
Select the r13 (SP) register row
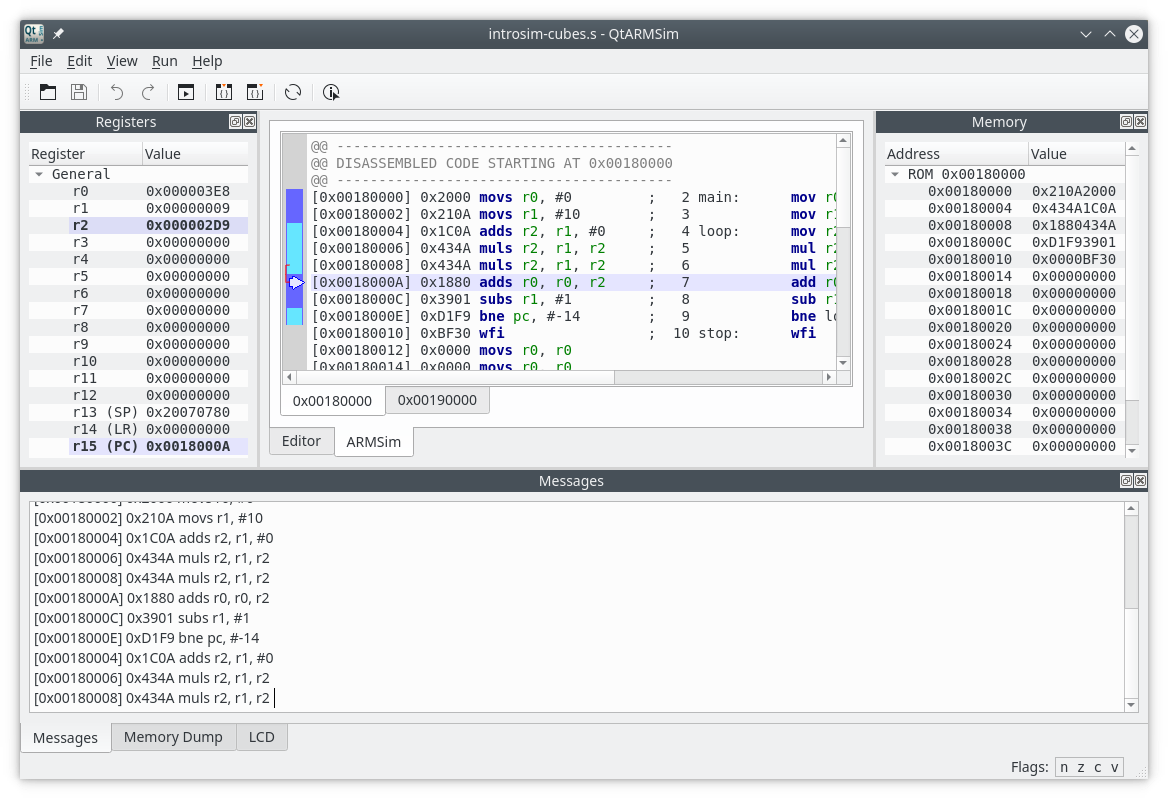click(x=139, y=413)
